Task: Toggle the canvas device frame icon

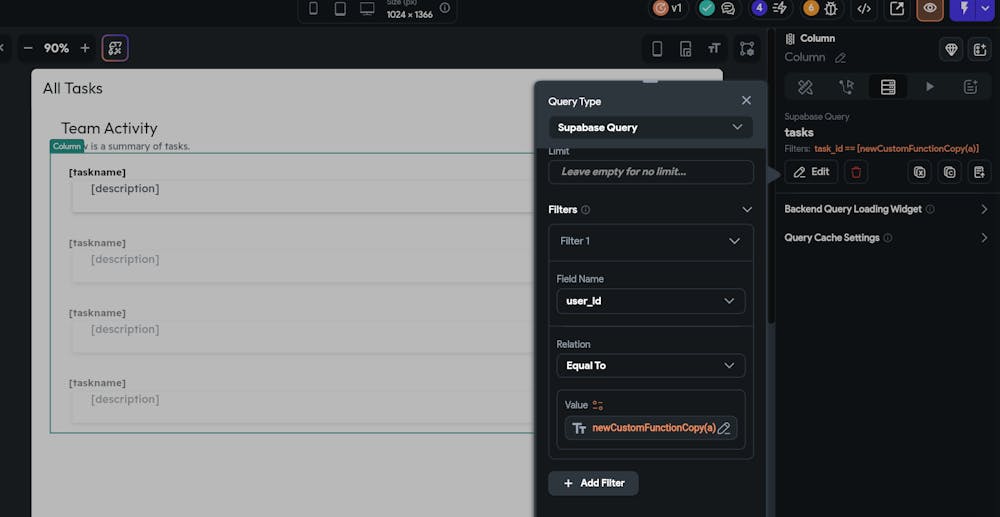Action: point(657,48)
